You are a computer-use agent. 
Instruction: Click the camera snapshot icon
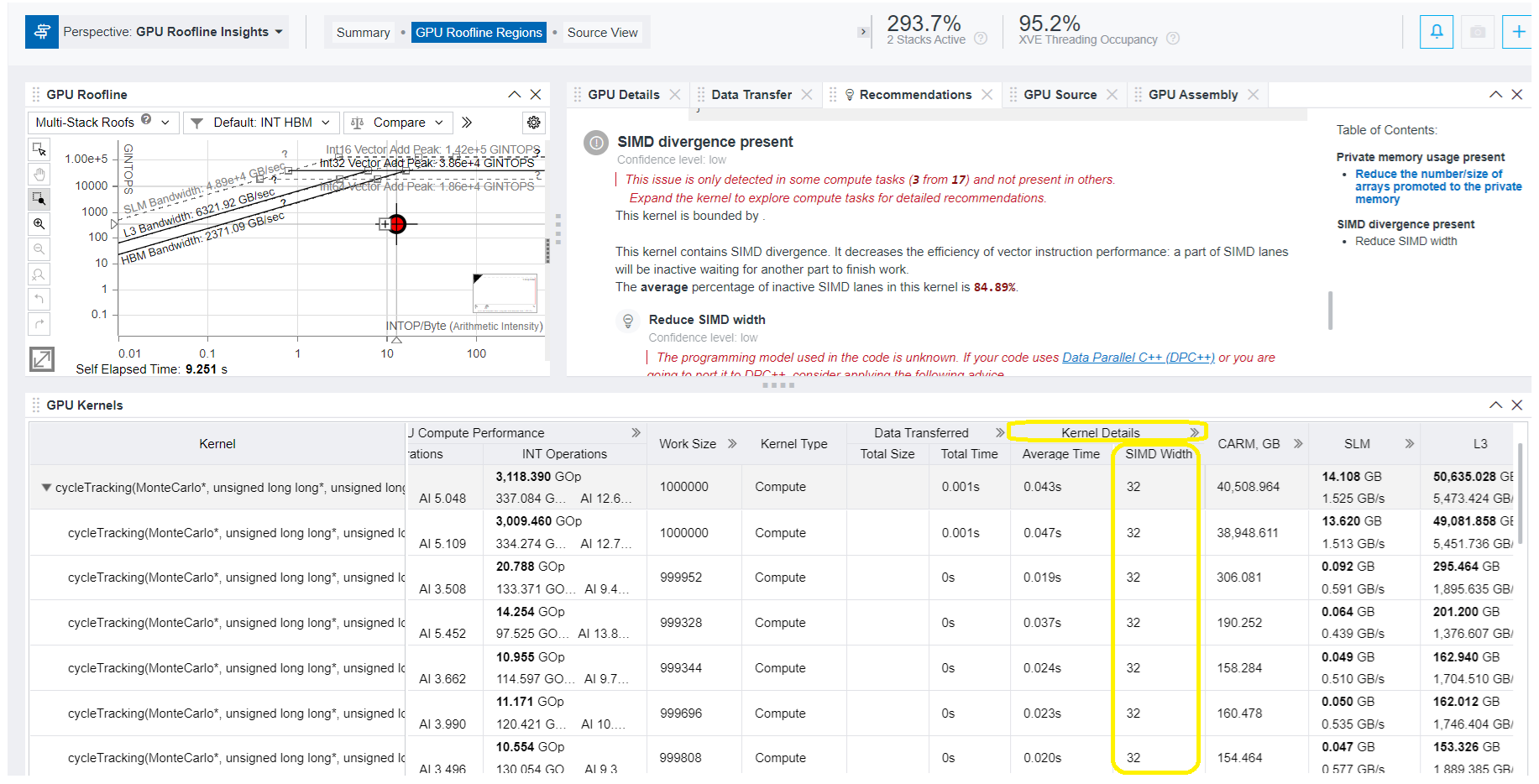(1478, 32)
